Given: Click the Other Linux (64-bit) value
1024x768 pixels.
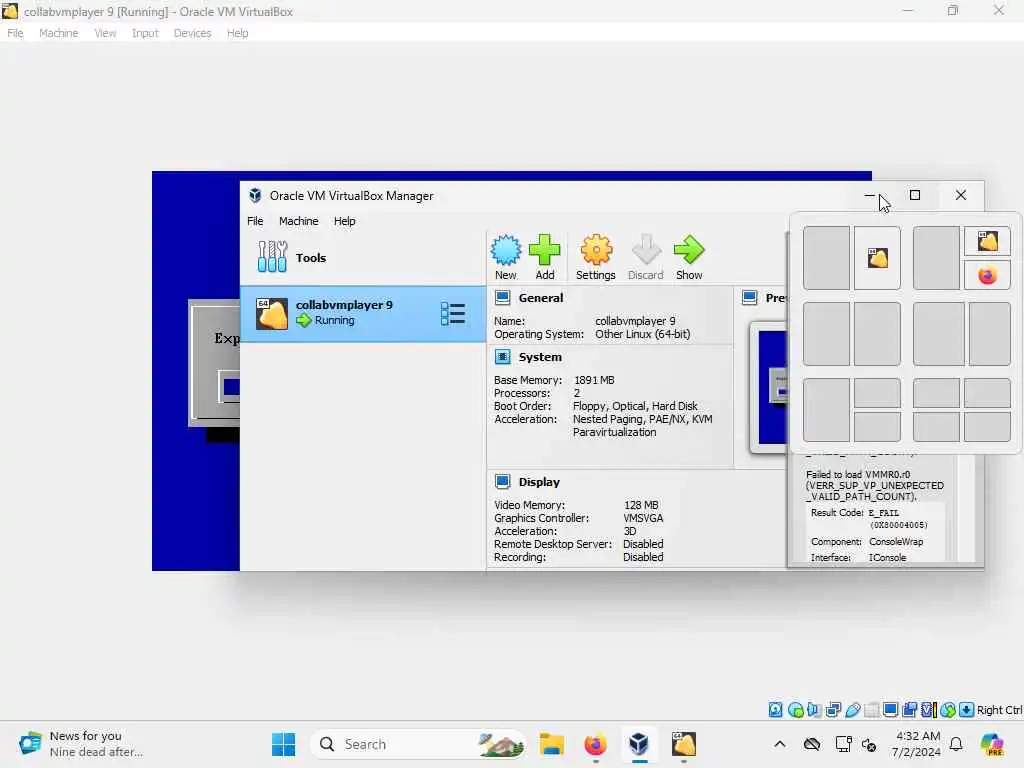Looking at the screenshot, I should [x=643, y=334].
